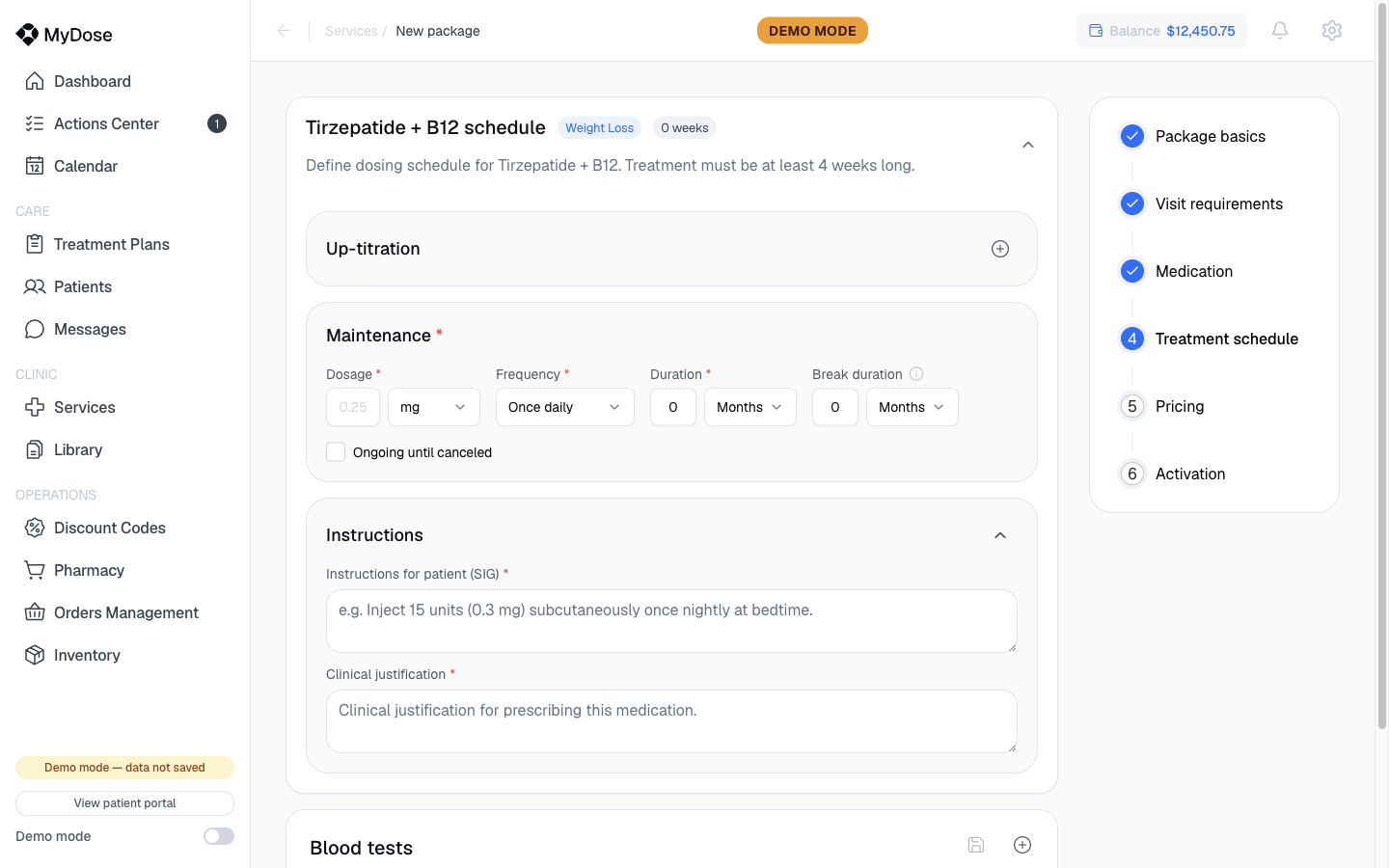Open Actions Center checklist icon
Image resolution: width=1389 pixels, height=868 pixels.
coord(35,123)
